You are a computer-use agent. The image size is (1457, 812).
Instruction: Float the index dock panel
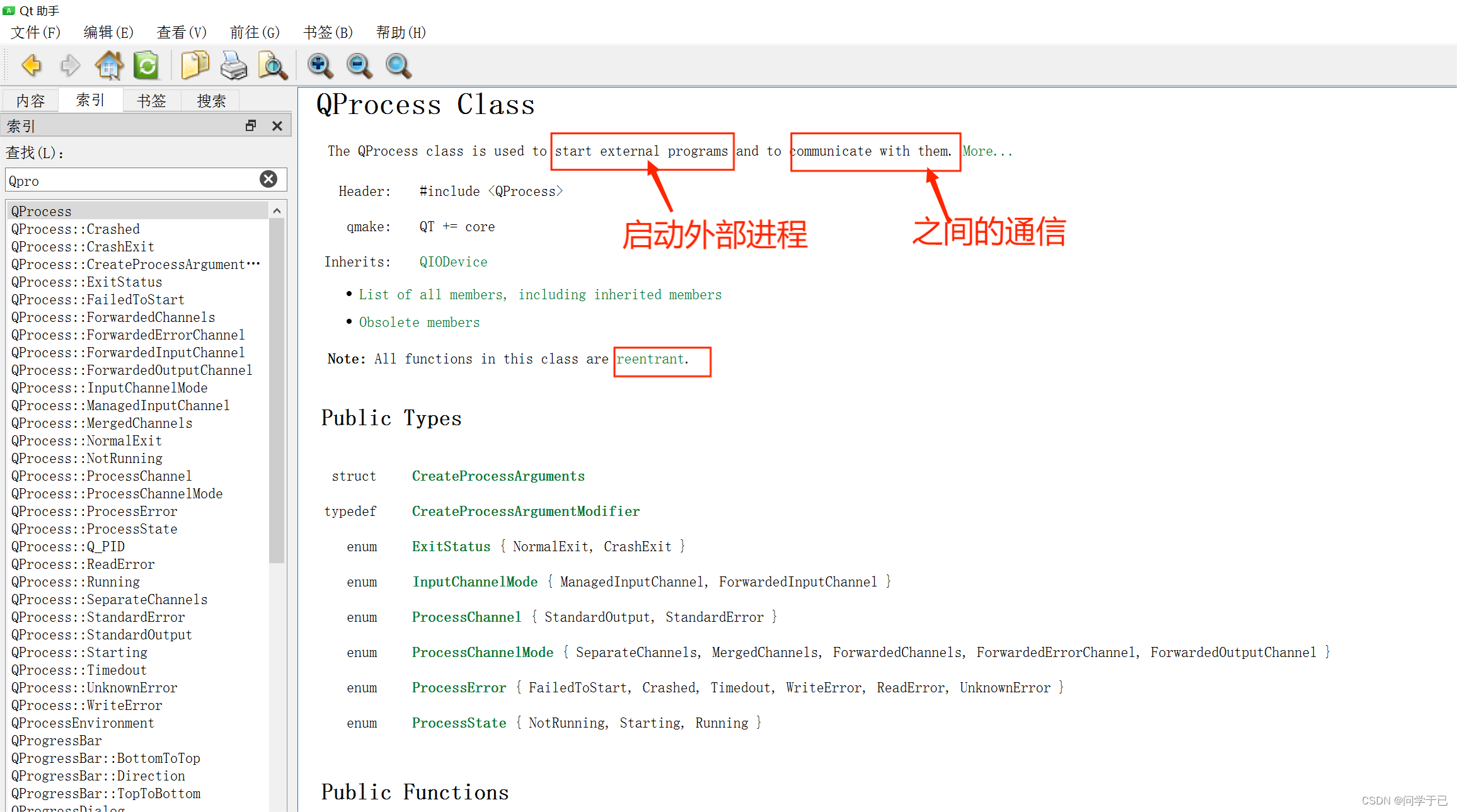(251, 125)
